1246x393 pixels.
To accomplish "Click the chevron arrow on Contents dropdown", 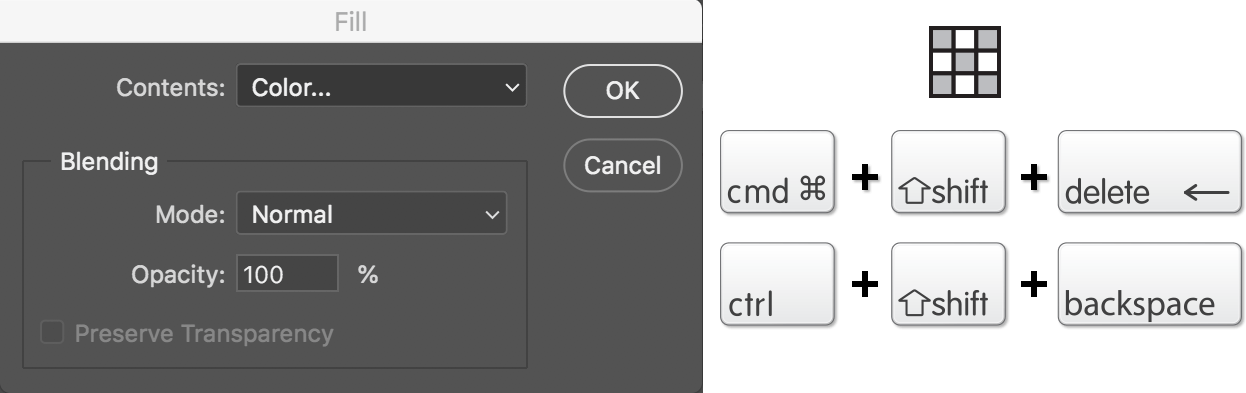I will [511, 89].
